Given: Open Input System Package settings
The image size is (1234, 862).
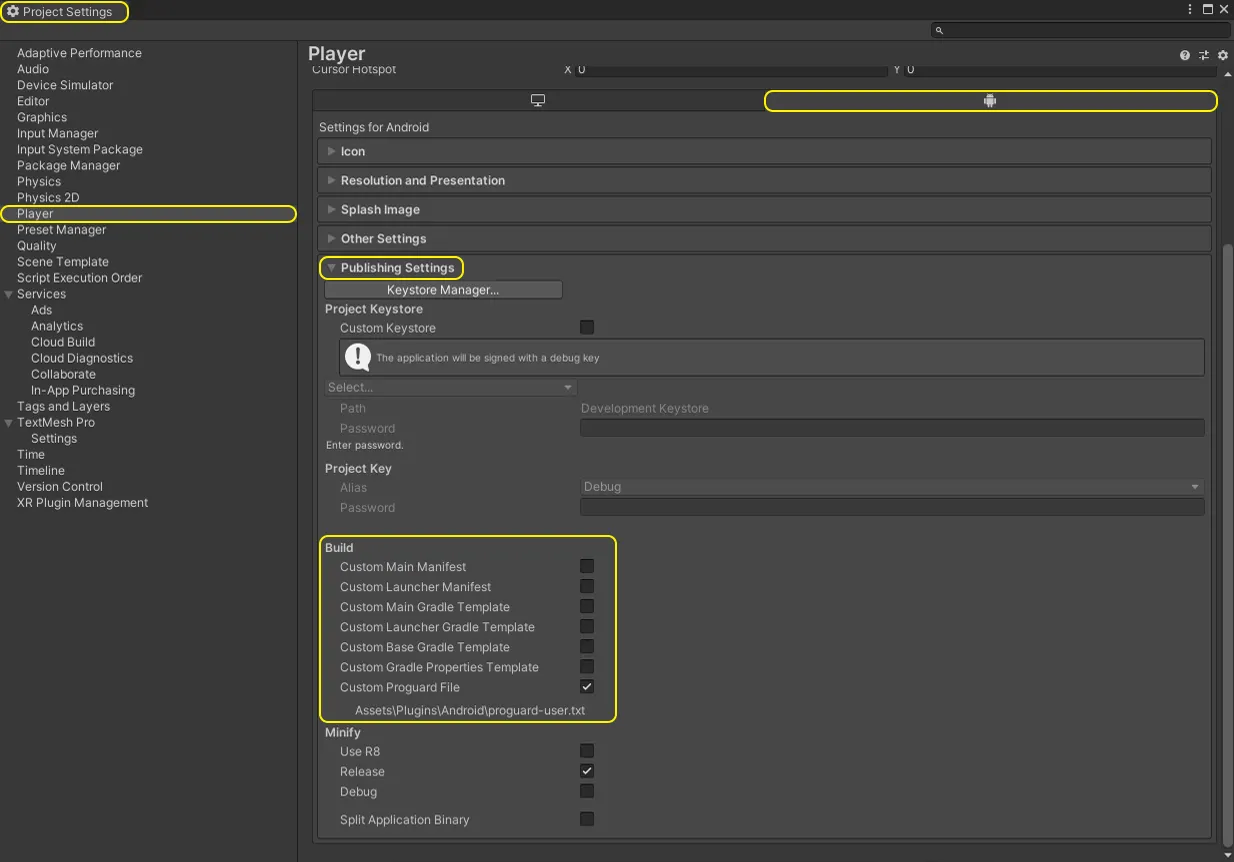Looking at the screenshot, I should click(x=80, y=149).
